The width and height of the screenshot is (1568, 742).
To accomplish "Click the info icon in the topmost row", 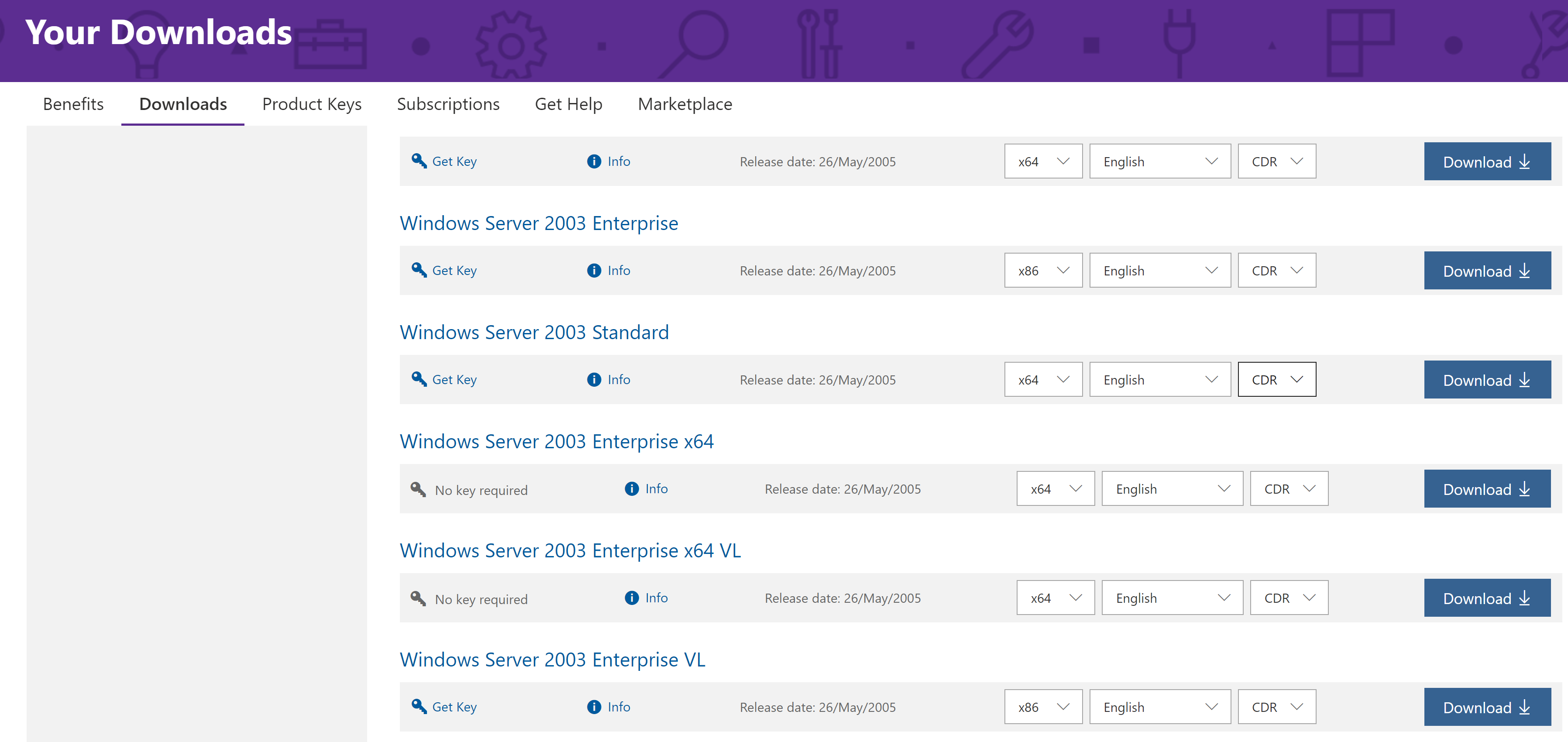I will (594, 161).
